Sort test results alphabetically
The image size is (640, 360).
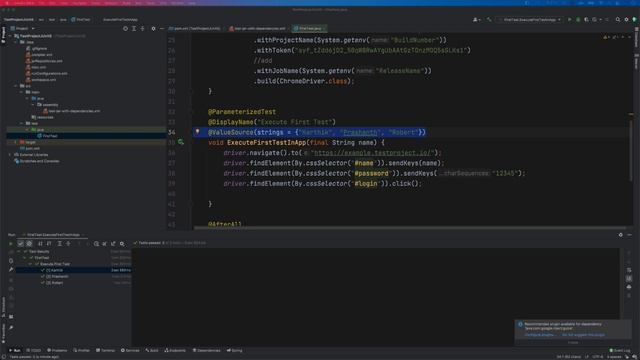(x=40, y=244)
